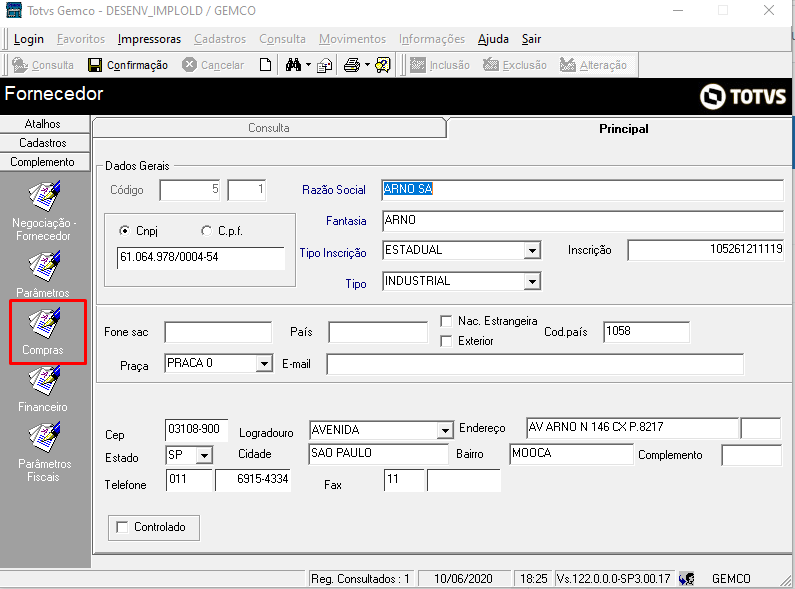Screen dimensions: 795x589
Task: Open the binoculars search dropdown arrow
Action: coord(308,65)
